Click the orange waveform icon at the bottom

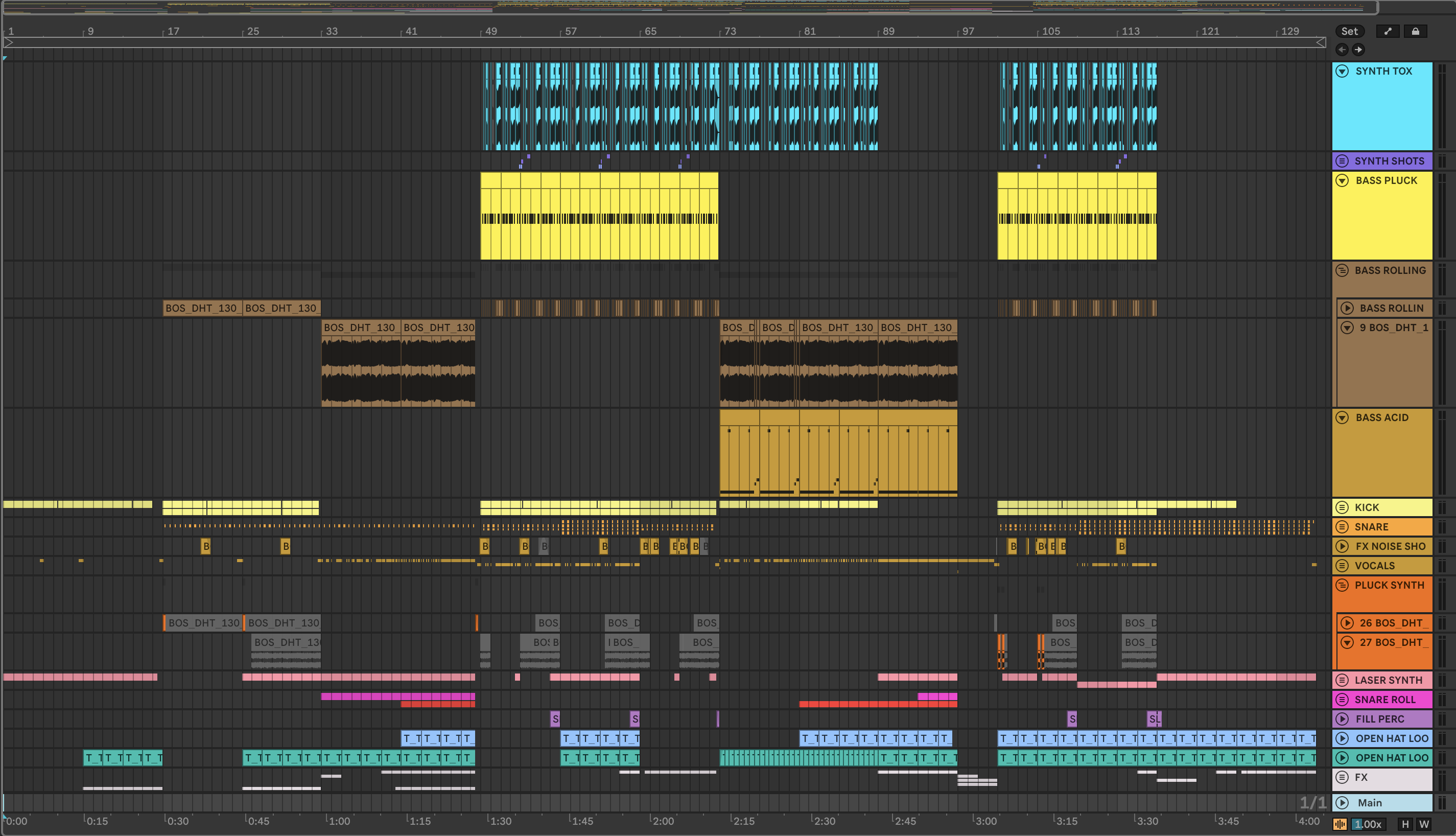coord(1340,824)
